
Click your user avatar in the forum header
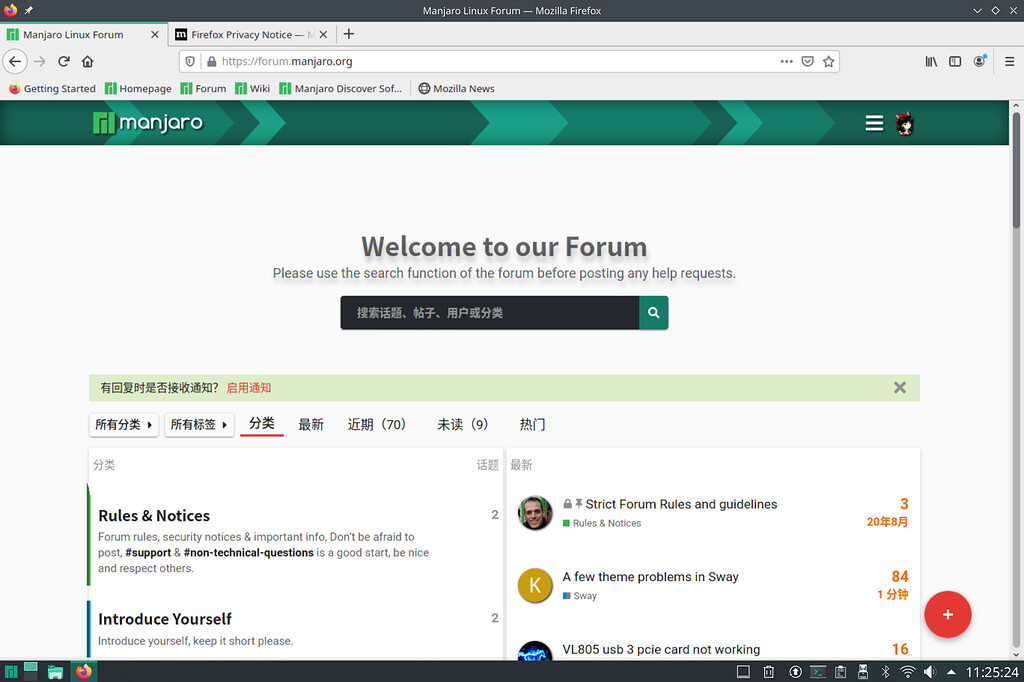coord(905,123)
